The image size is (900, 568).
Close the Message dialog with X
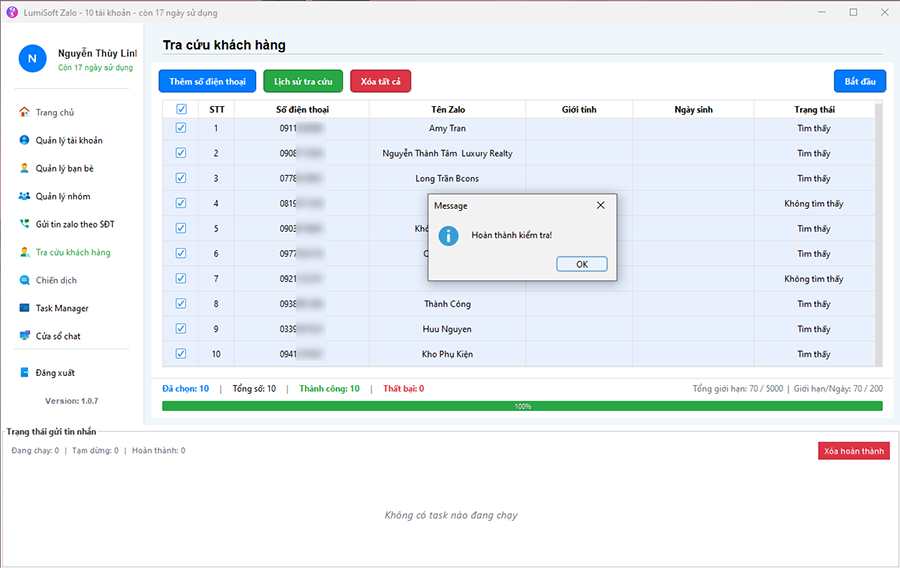click(x=600, y=205)
